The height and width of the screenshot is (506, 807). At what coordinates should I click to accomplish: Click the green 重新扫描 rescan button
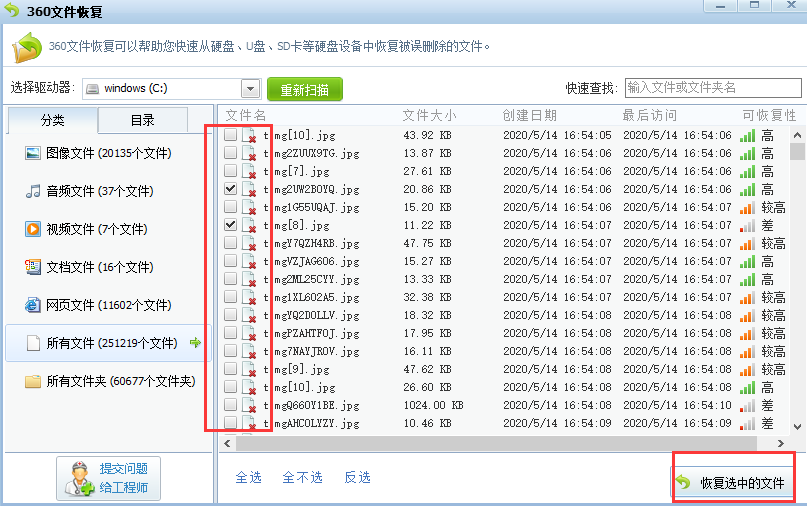pyautogui.click(x=305, y=90)
